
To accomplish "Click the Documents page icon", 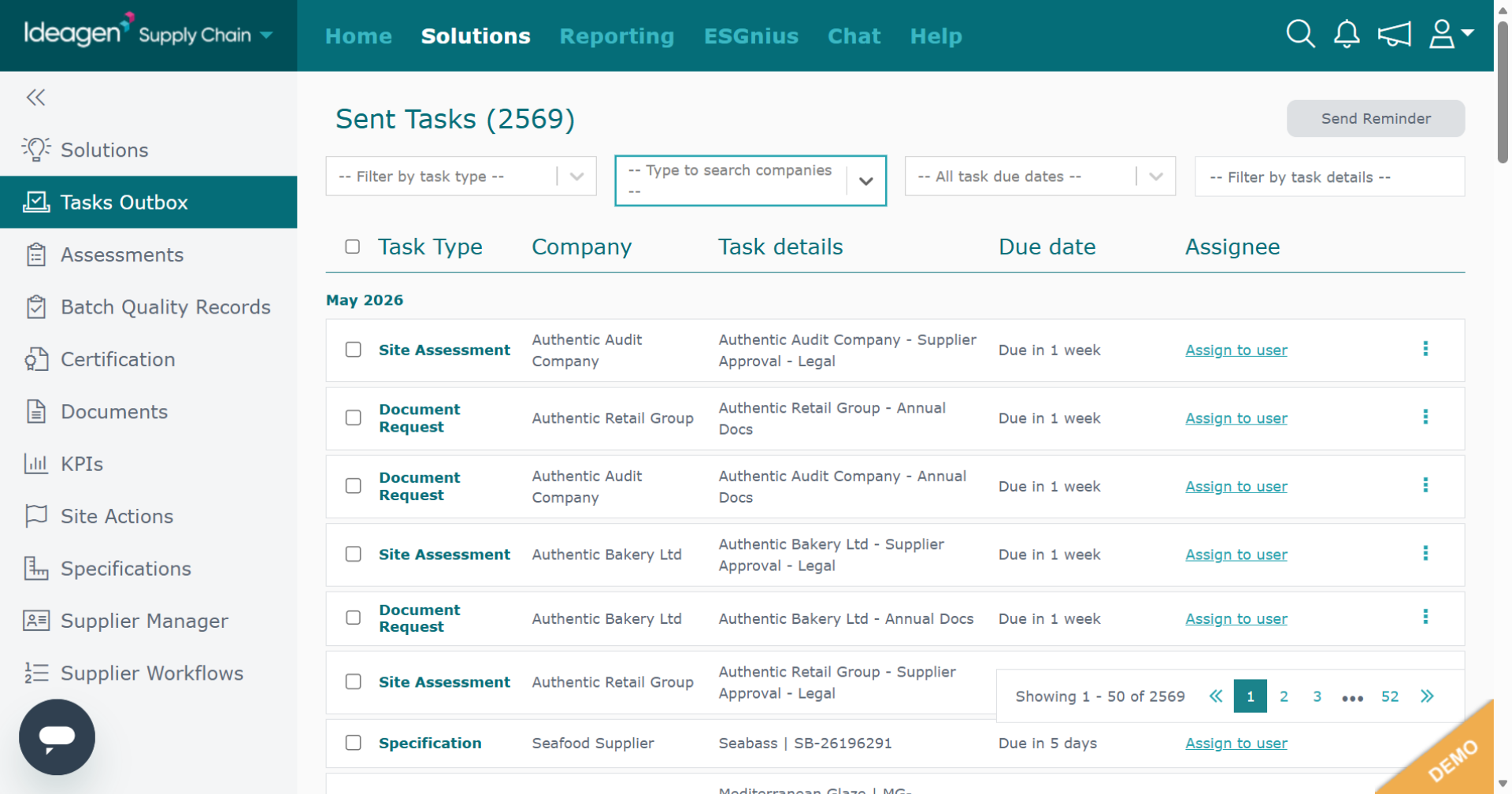I will pyautogui.click(x=35, y=411).
